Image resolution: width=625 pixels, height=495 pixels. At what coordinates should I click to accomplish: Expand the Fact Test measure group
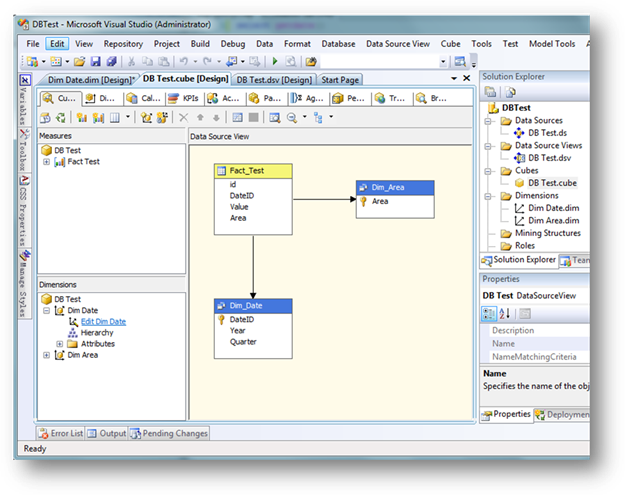coord(46,162)
